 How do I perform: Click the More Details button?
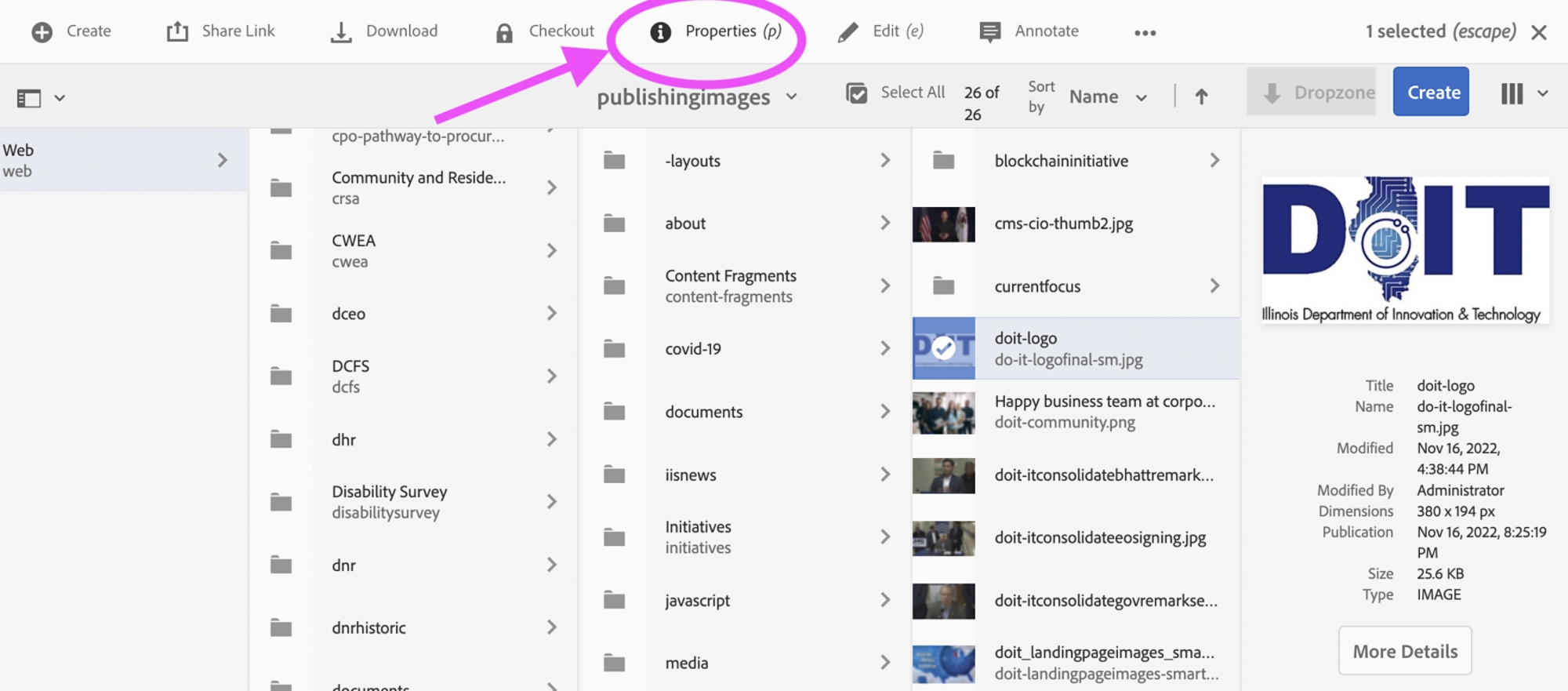[x=1405, y=651]
